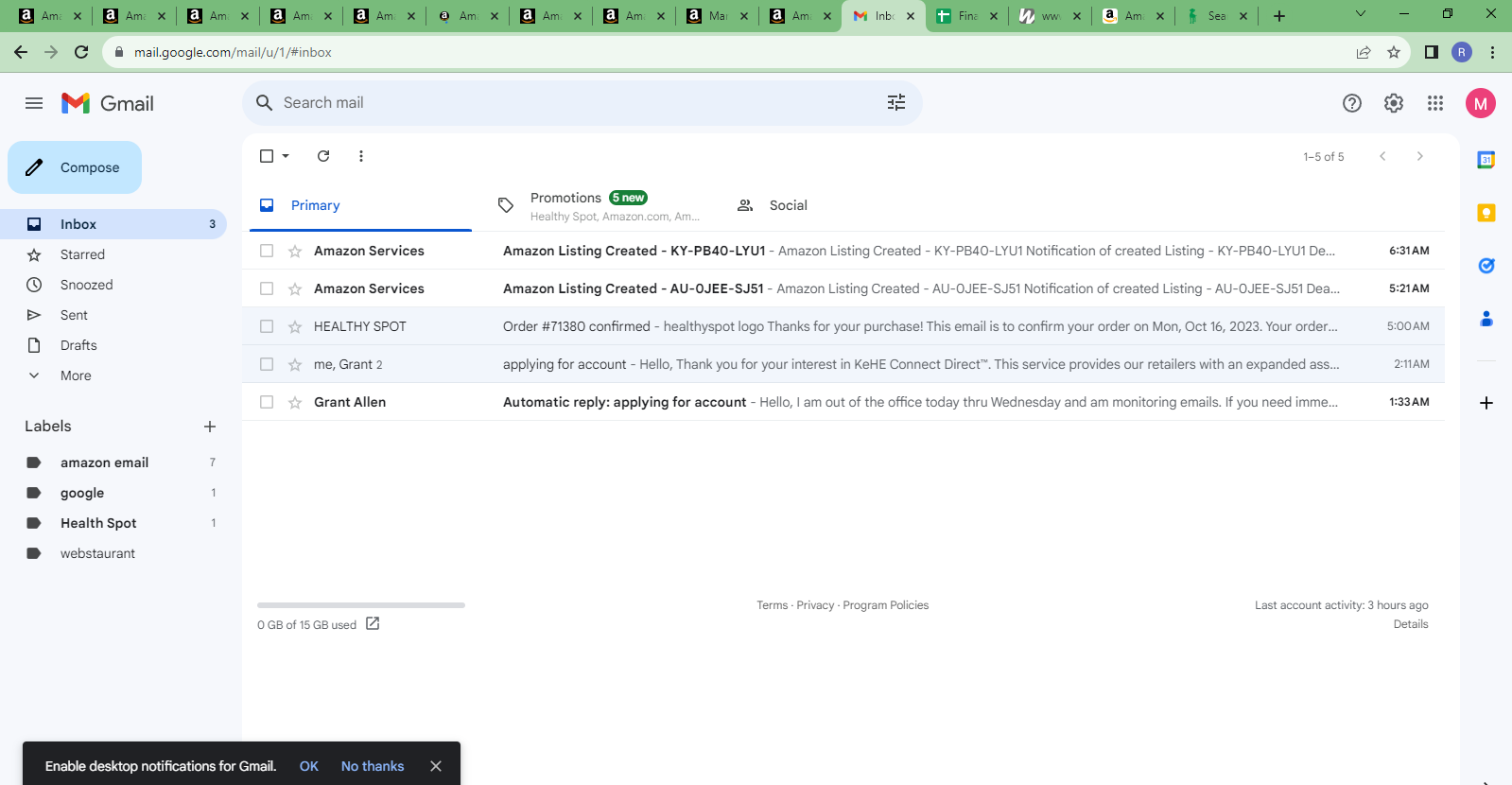Open the main menu hamburger icon

tap(34, 103)
